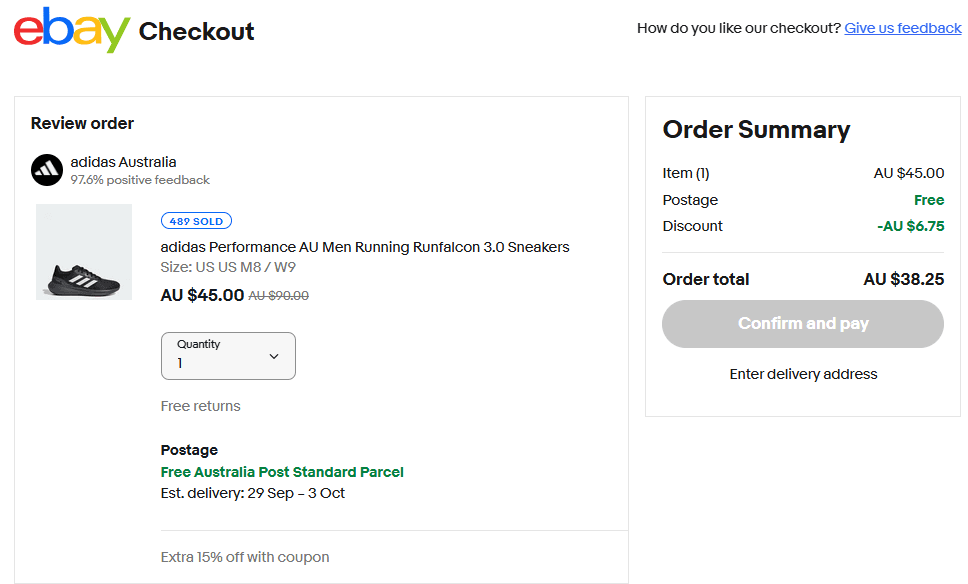Click the strikethrough AU $90.00 original price

coord(278,296)
